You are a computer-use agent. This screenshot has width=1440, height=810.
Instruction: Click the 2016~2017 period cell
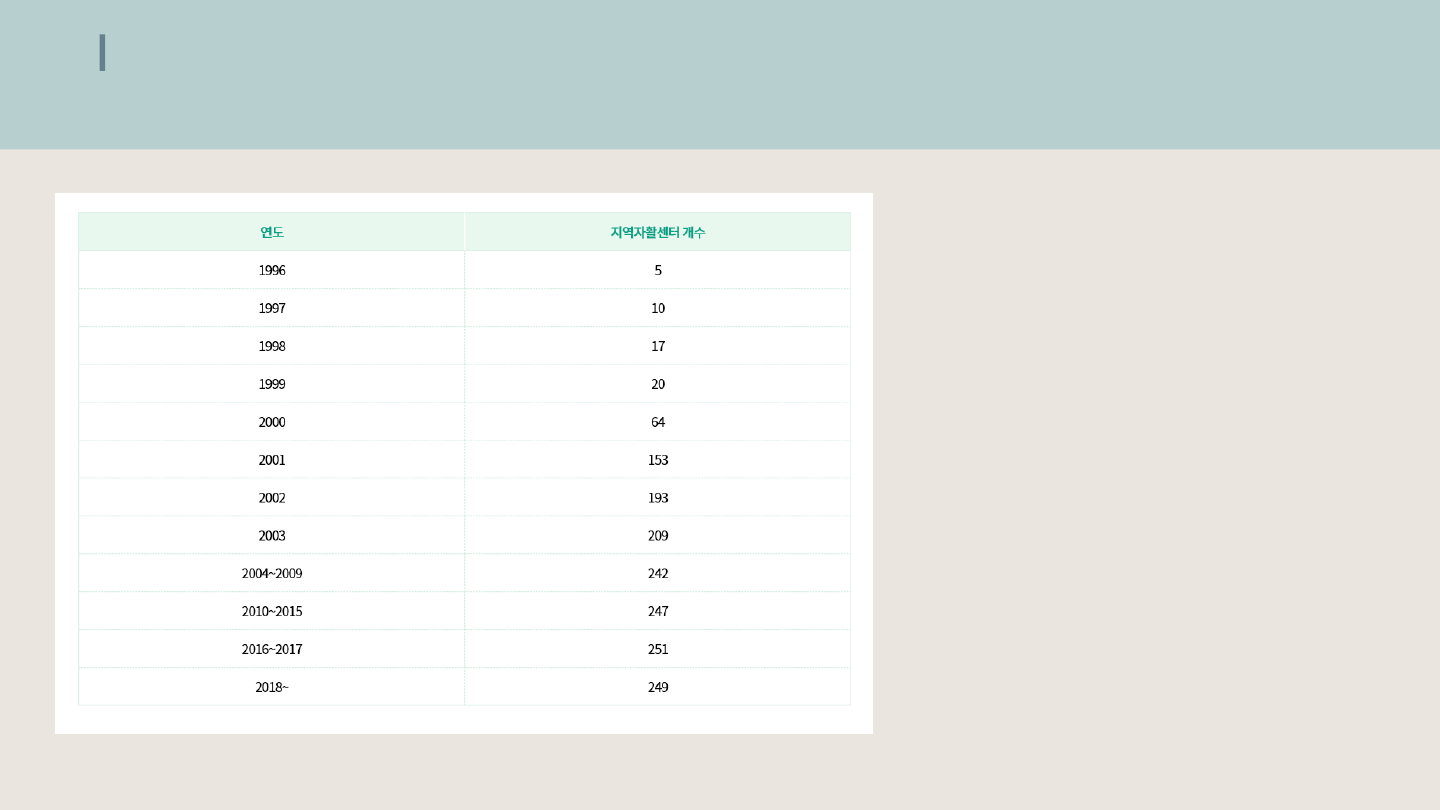click(x=272, y=649)
